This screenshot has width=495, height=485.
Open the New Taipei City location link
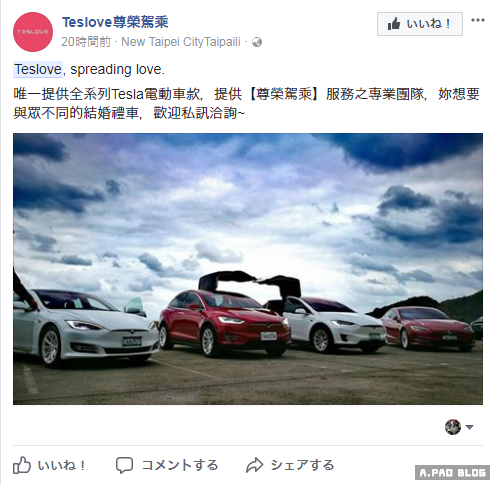(x=162, y=42)
